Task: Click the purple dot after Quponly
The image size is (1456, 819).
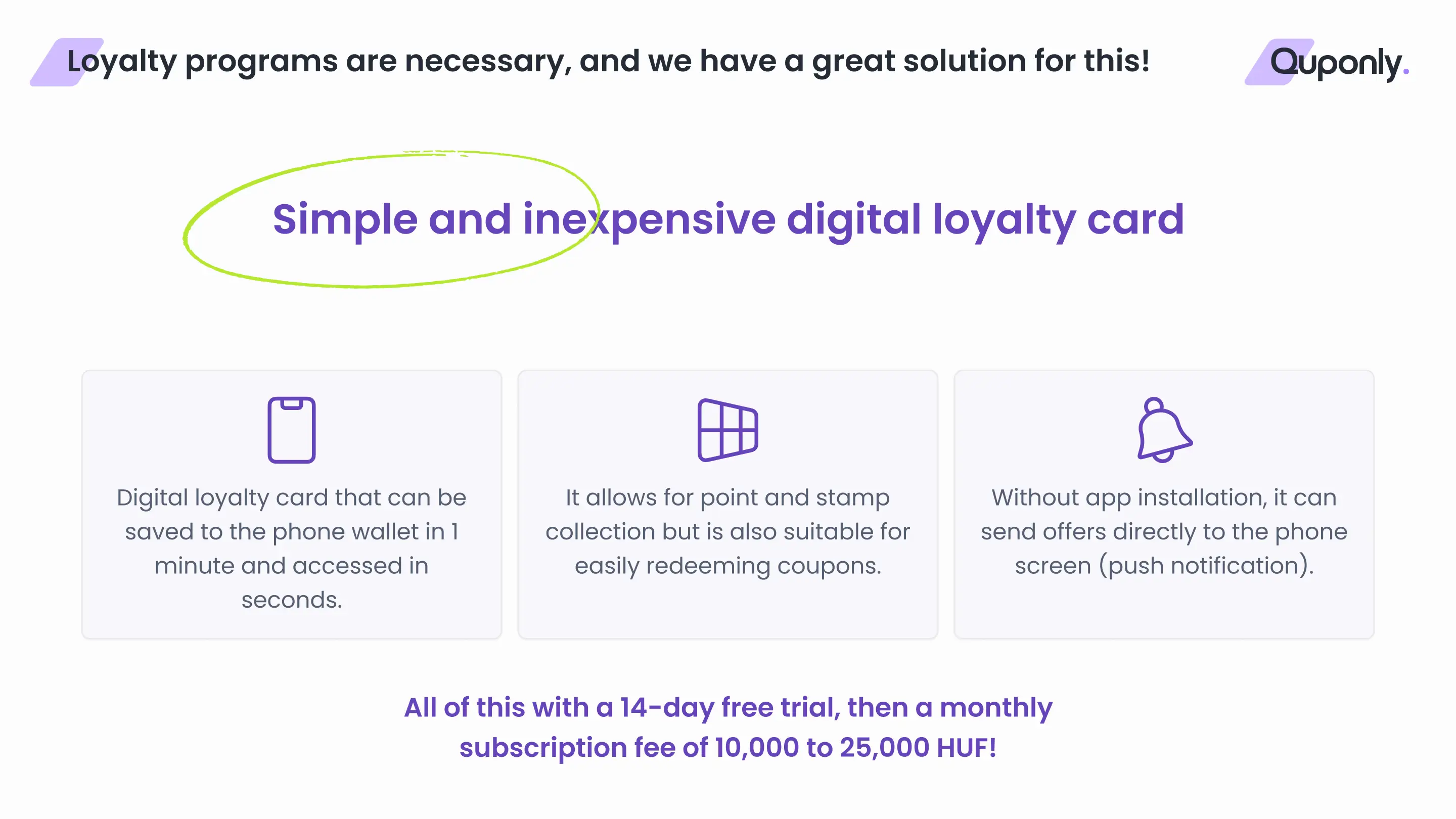Action: pyautogui.click(x=1405, y=71)
